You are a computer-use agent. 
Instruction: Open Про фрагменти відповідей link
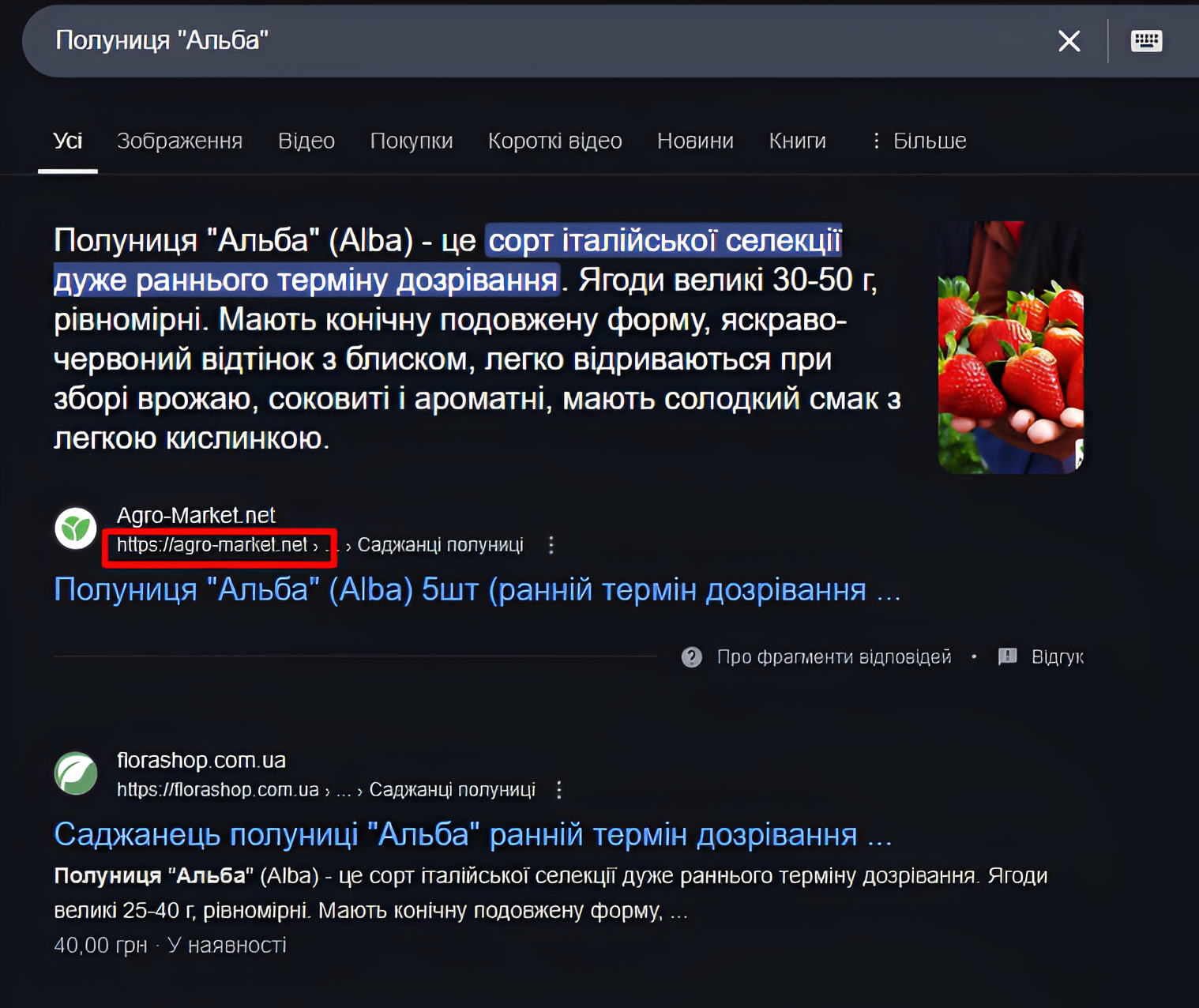coord(834,657)
